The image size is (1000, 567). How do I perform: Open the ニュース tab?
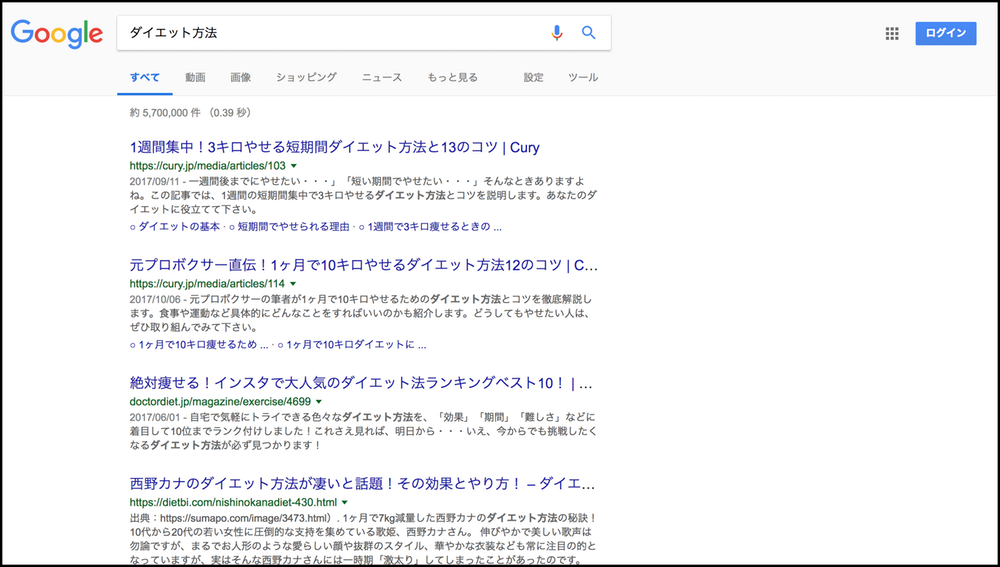382,77
